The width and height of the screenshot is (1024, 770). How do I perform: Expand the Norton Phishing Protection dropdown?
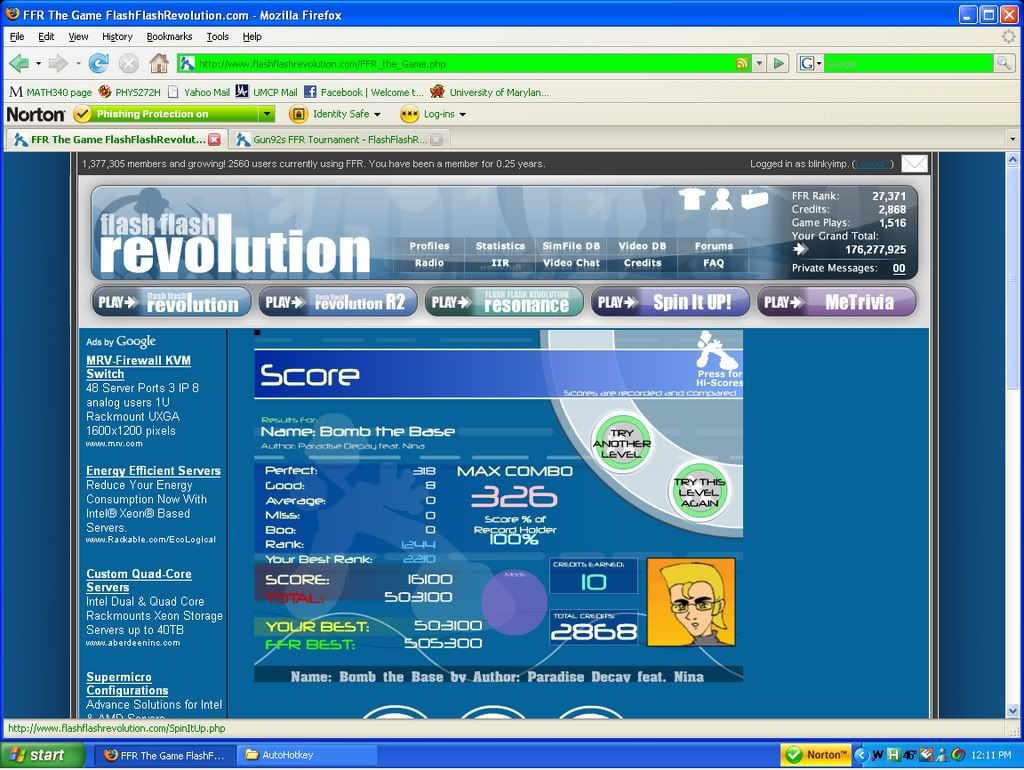(x=266, y=114)
